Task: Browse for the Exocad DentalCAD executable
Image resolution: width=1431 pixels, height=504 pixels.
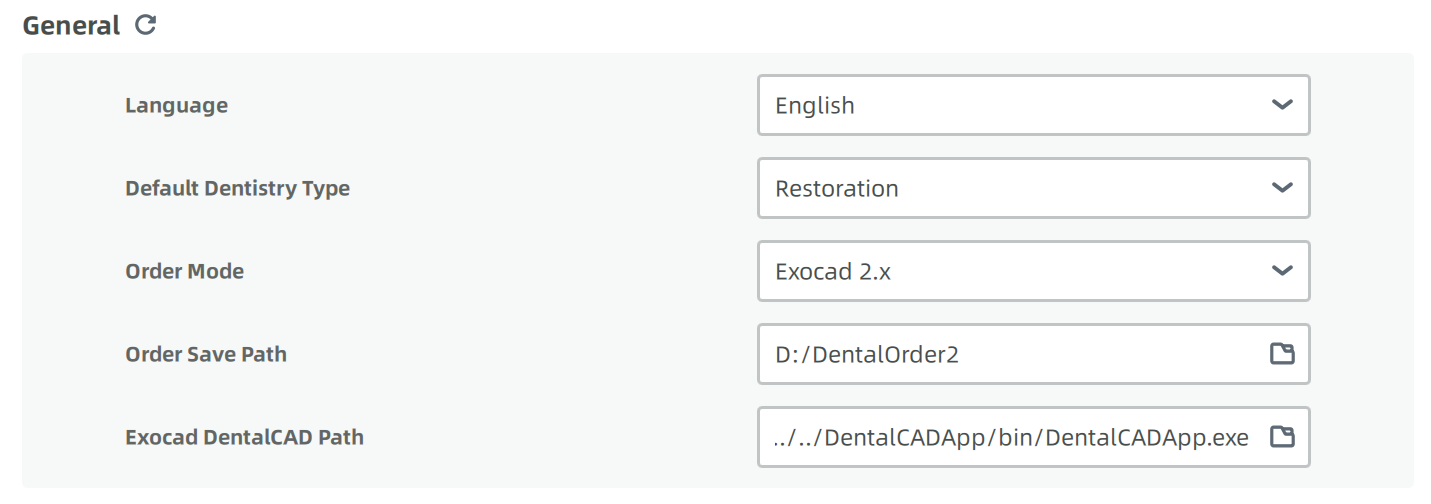Action: [1282, 436]
